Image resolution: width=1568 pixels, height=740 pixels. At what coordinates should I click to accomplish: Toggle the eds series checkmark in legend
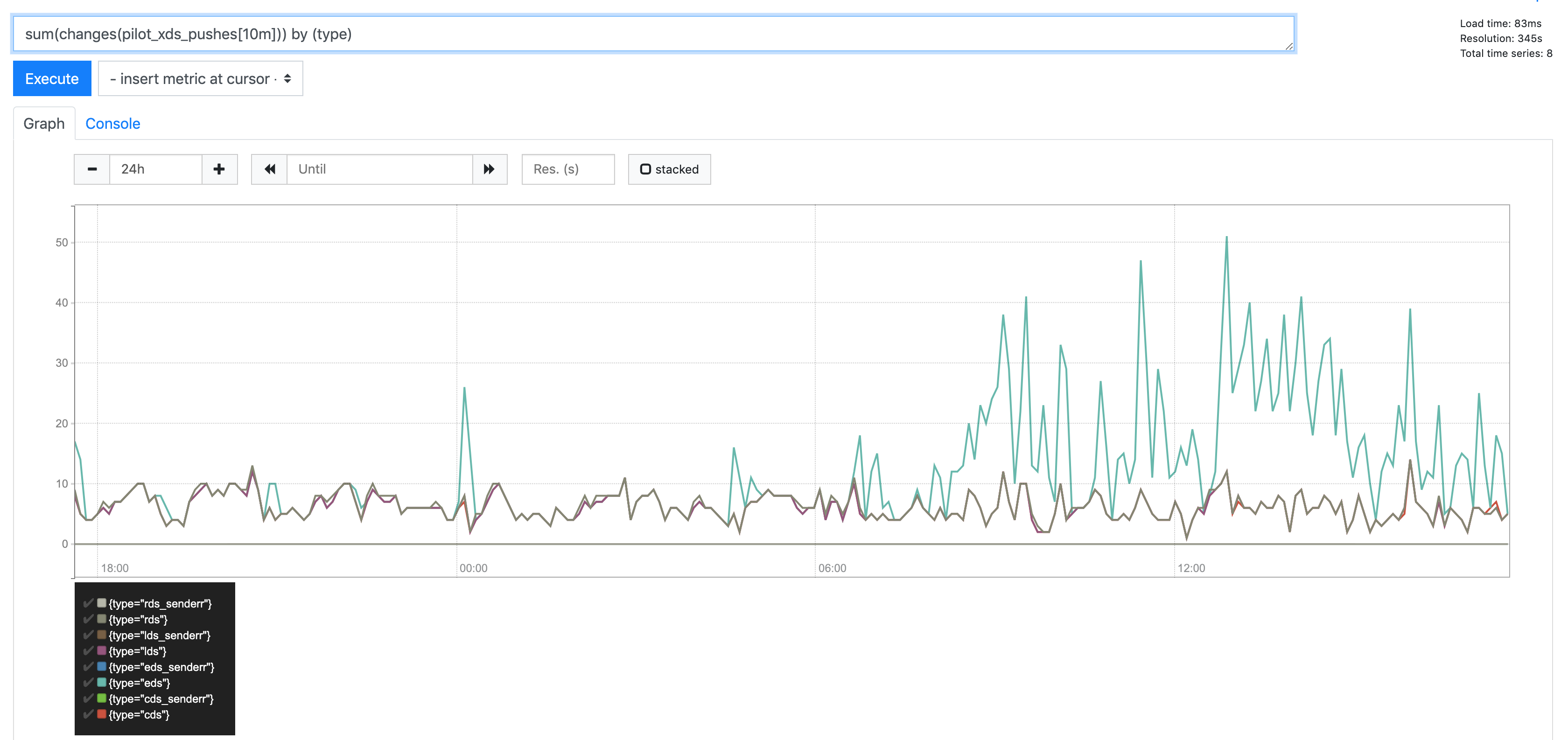(88, 682)
